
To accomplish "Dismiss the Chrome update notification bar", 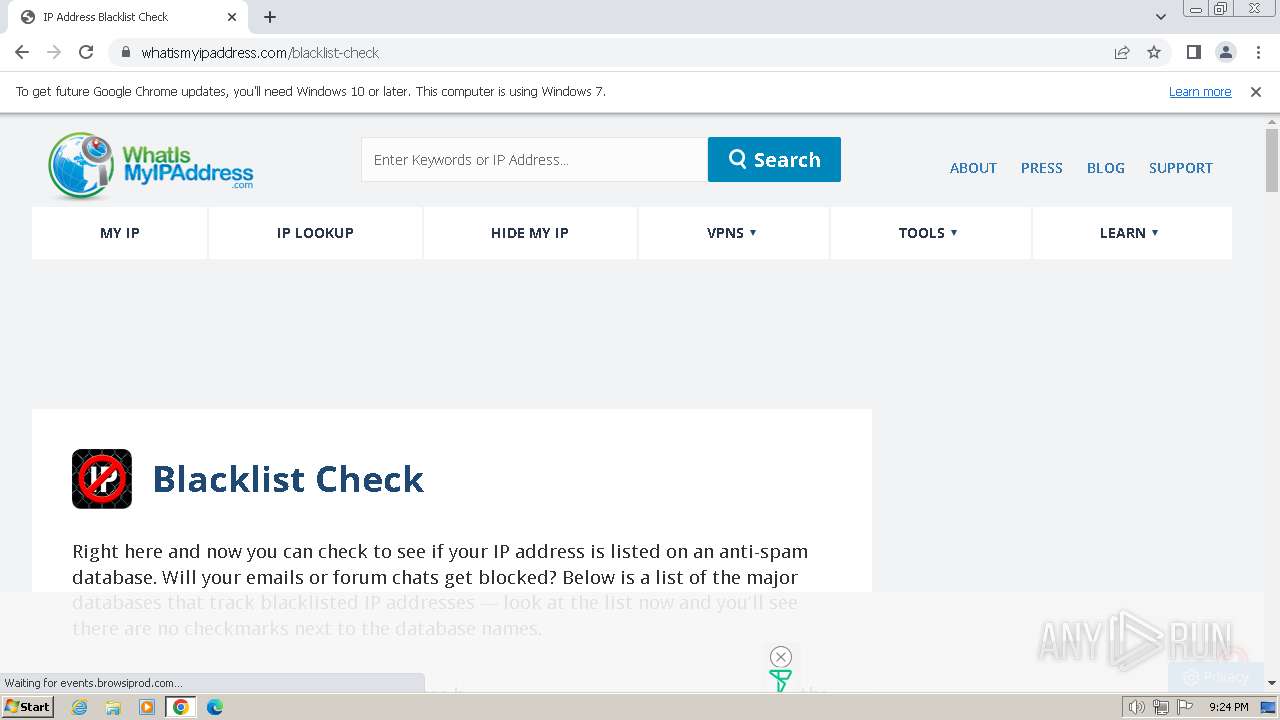I will click(1256, 92).
